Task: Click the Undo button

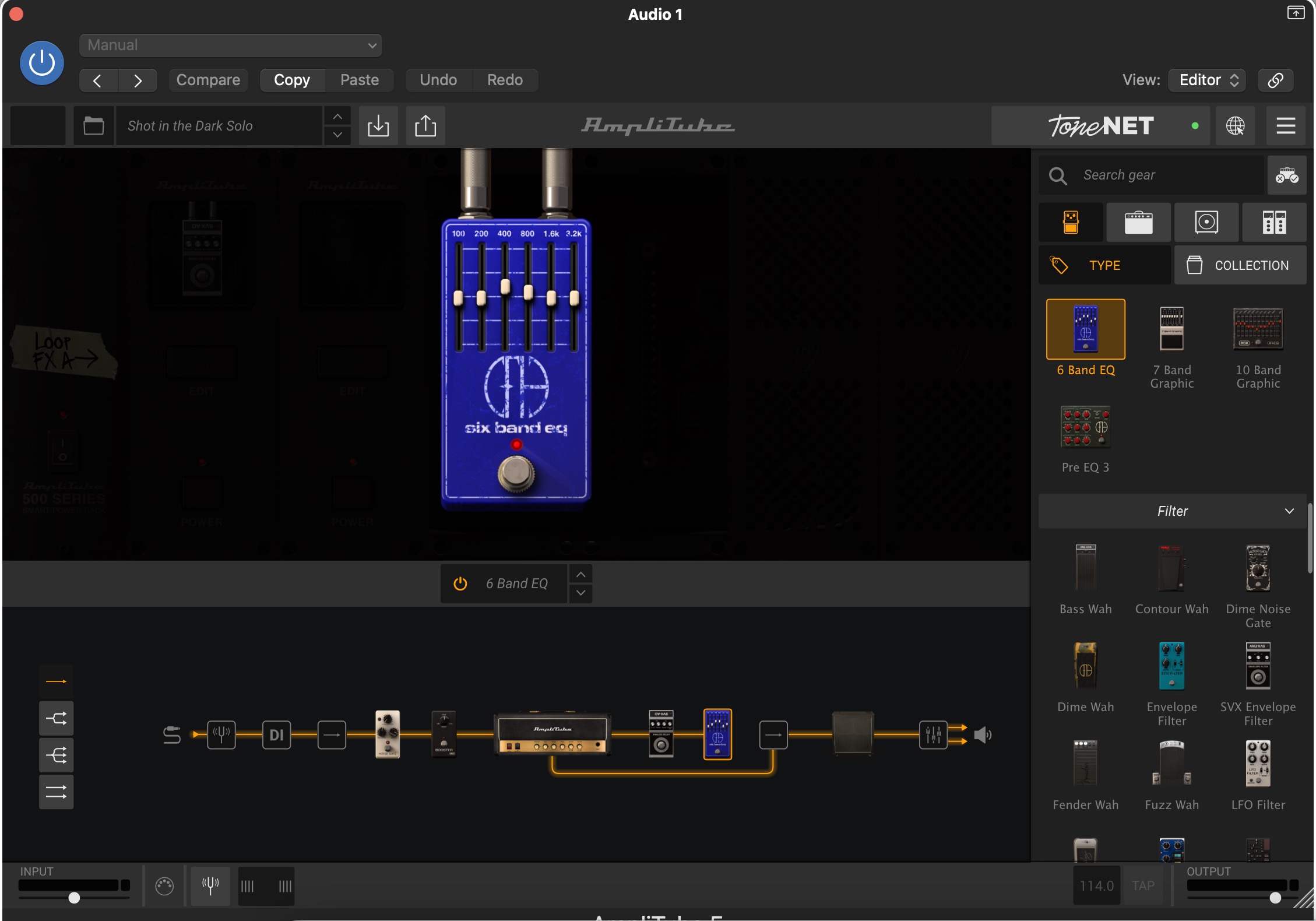Action: [438, 80]
